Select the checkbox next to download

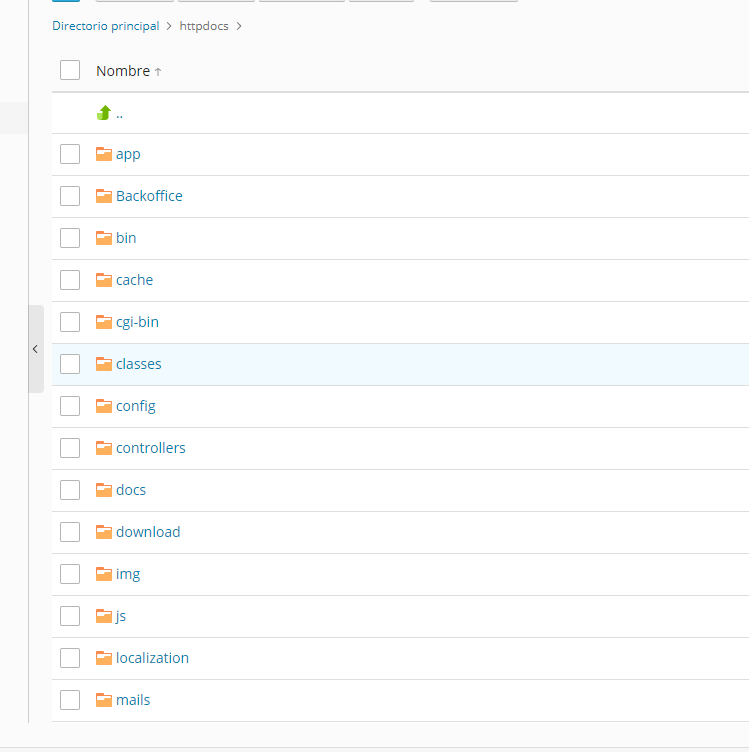tap(70, 532)
